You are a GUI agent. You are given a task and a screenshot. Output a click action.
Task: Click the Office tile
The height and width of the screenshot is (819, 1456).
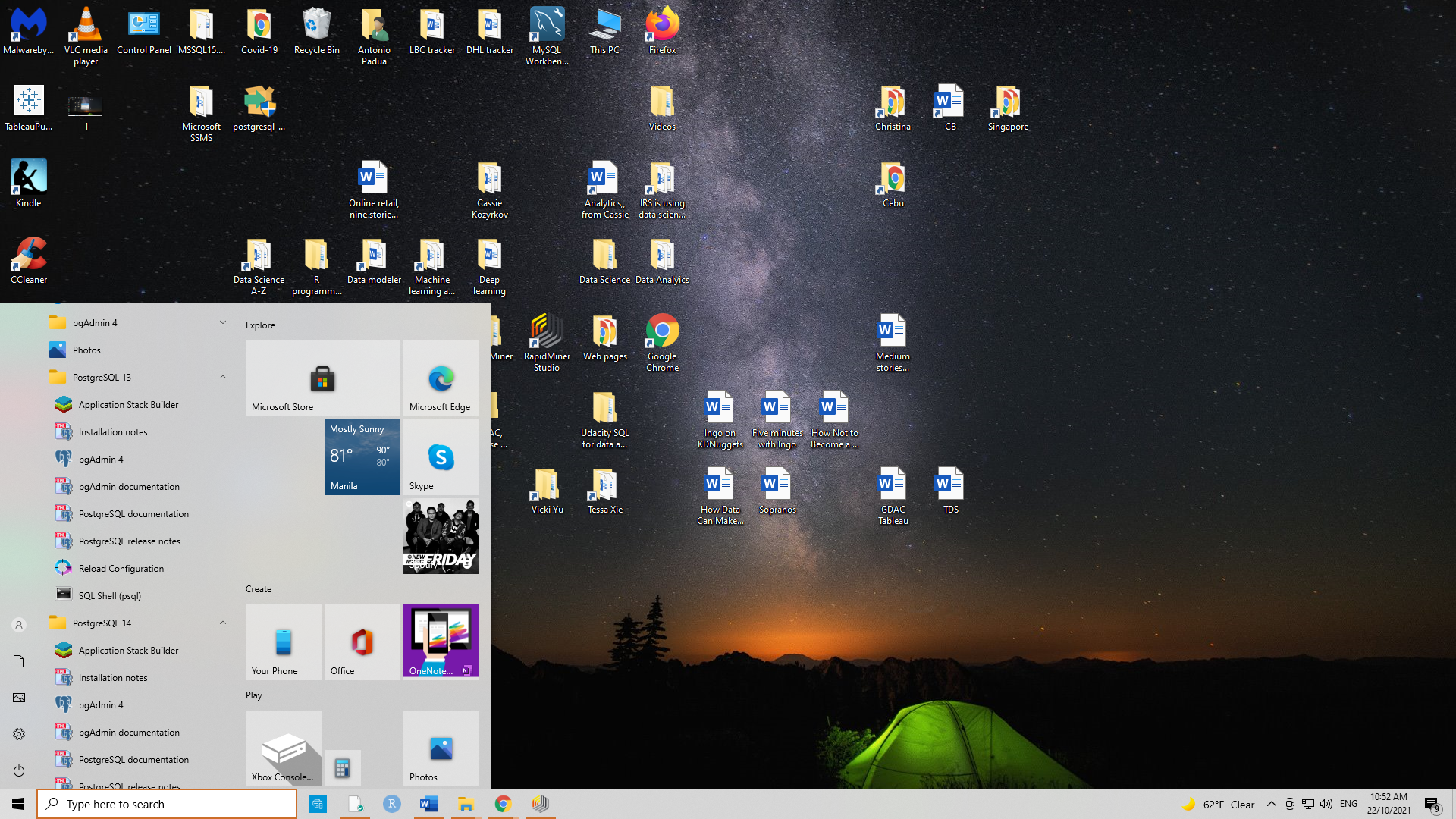(x=362, y=642)
